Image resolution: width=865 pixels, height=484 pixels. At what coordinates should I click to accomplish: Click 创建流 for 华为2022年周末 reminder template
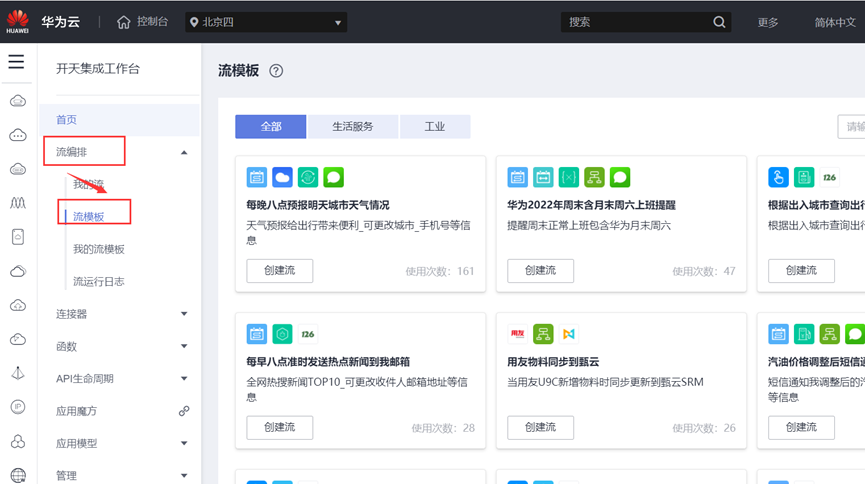pyautogui.click(x=541, y=270)
